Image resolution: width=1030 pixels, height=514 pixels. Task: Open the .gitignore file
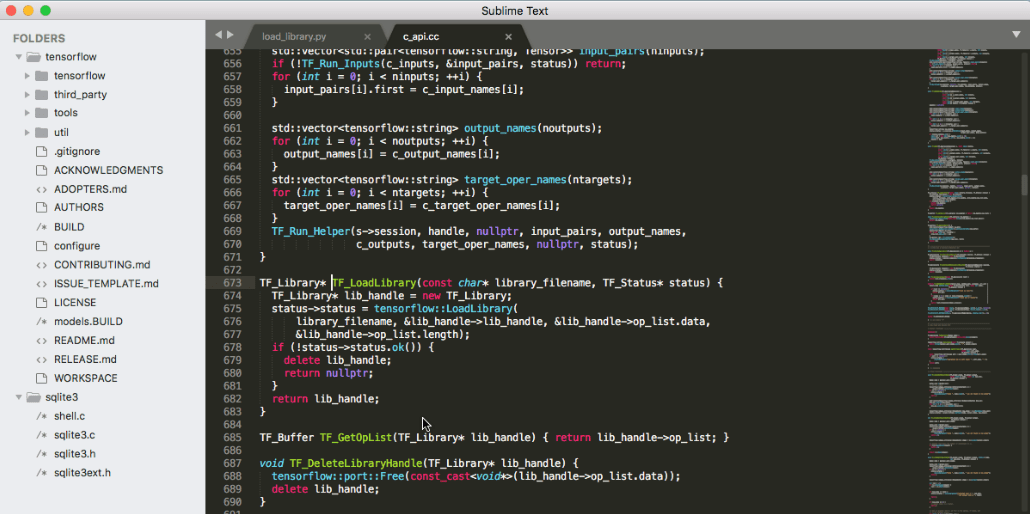[76, 152]
